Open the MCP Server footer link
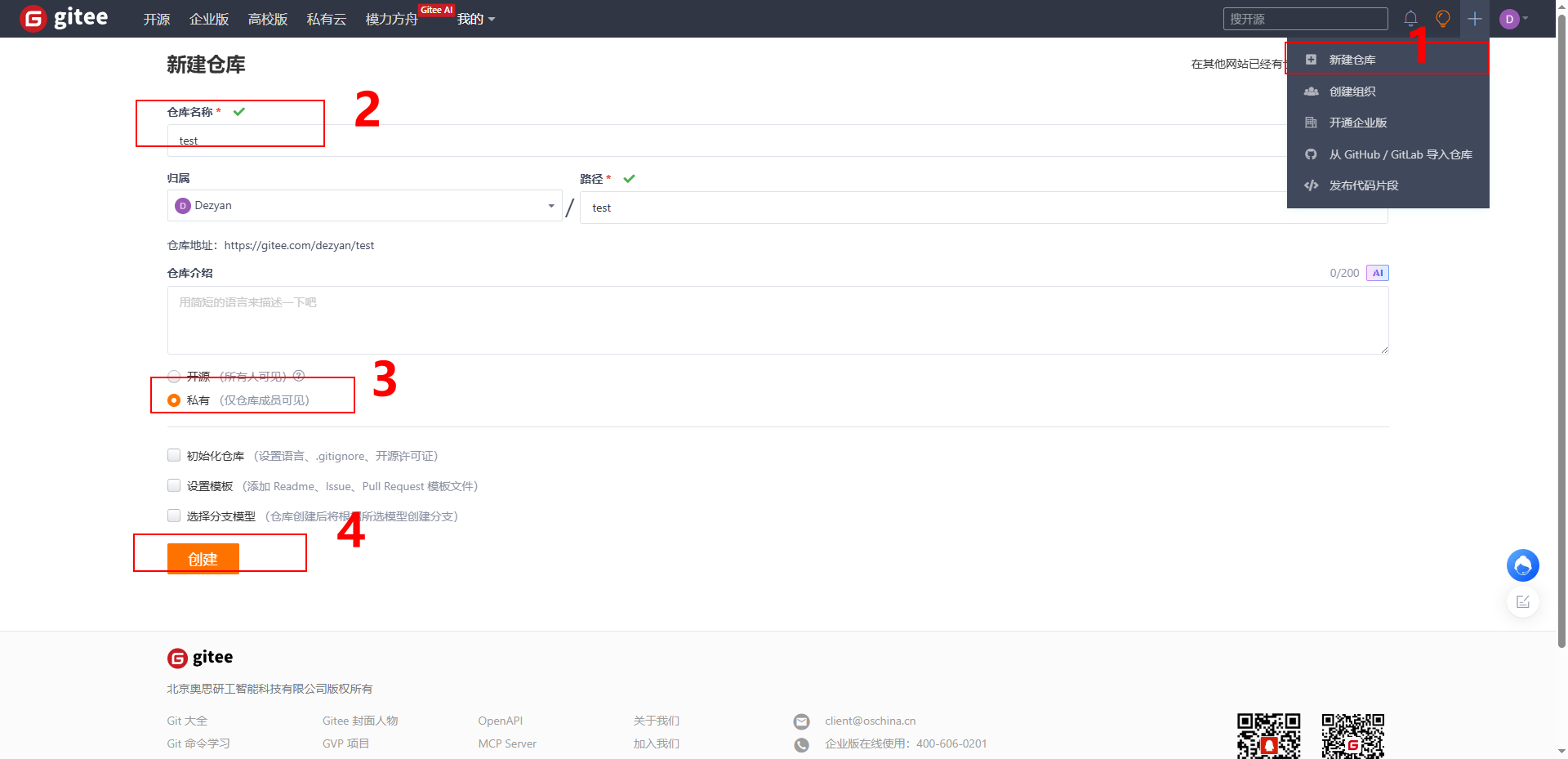 pos(507,743)
